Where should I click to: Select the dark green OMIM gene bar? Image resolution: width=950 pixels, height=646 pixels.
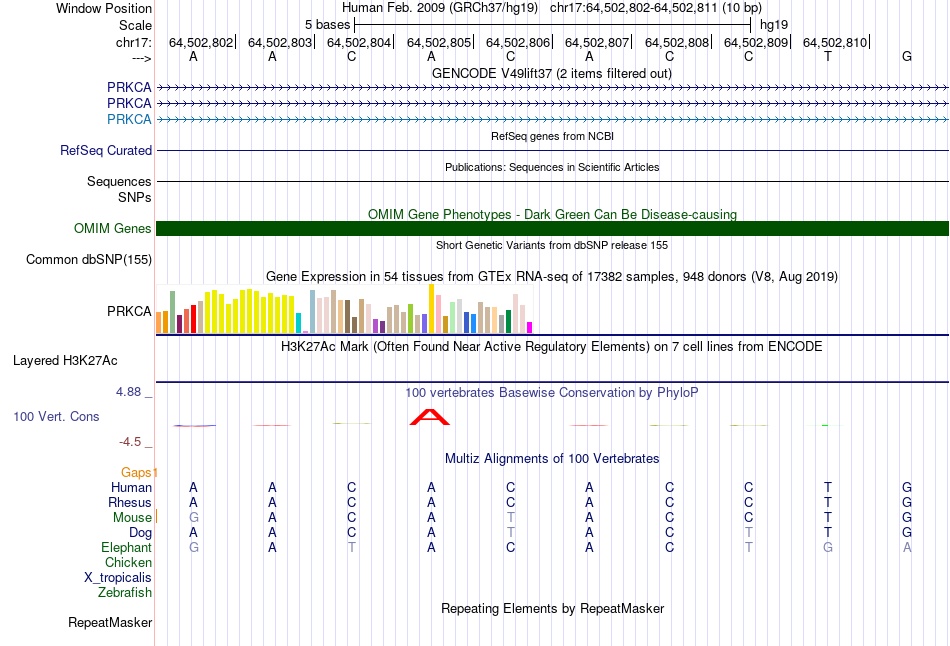552,228
